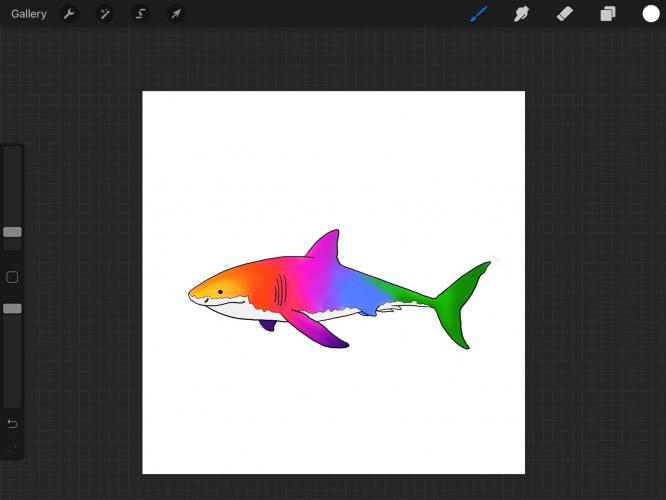Screen dimensions: 666x500
Task: Tap the square Modify button in sidebar
Action: tap(12, 277)
